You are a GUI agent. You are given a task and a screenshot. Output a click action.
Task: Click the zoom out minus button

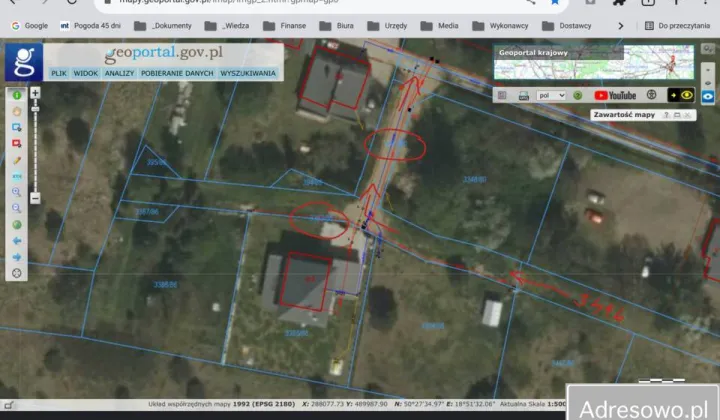click(x=35, y=198)
